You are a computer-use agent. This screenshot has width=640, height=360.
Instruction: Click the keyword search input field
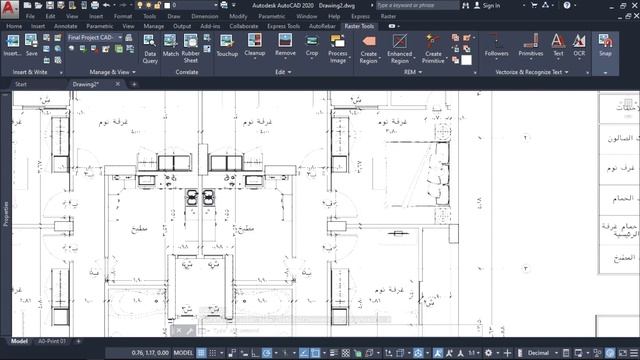point(417,5)
